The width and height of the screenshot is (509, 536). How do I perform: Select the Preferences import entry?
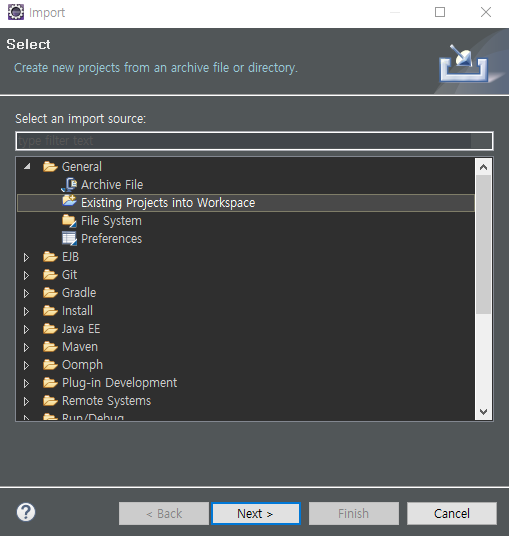(111, 239)
